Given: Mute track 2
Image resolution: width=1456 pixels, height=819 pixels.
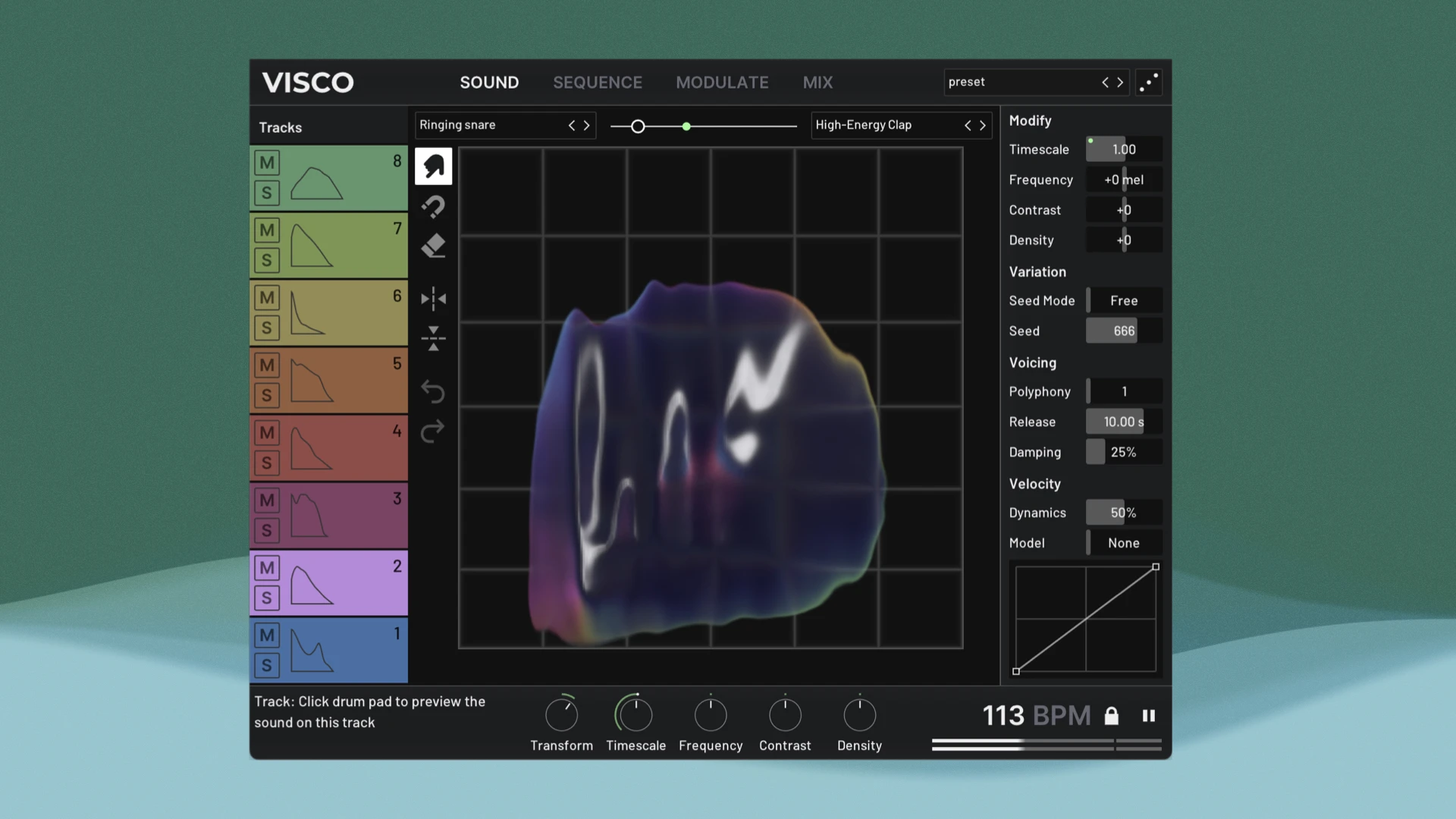Looking at the screenshot, I should coord(266,567).
